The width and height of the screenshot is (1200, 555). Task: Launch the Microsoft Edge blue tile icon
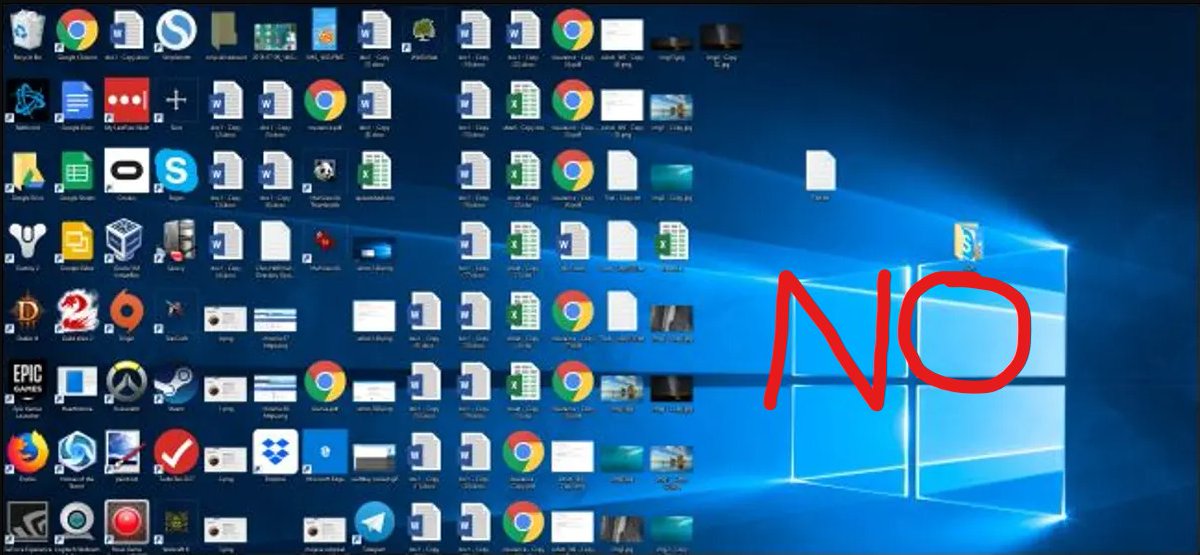click(324, 452)
